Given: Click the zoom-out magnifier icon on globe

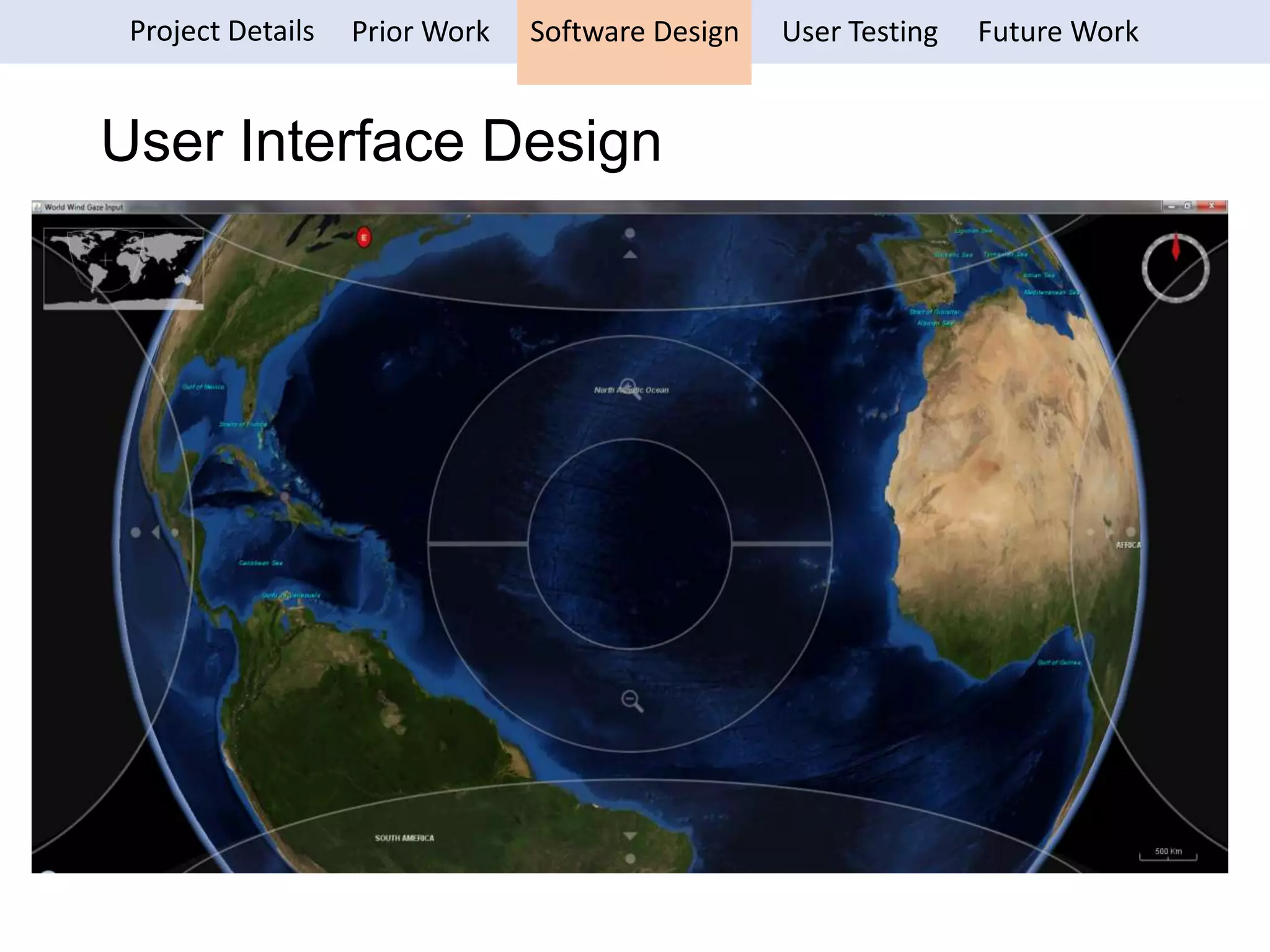Looking at the screenshot, I should coord(632,701).
